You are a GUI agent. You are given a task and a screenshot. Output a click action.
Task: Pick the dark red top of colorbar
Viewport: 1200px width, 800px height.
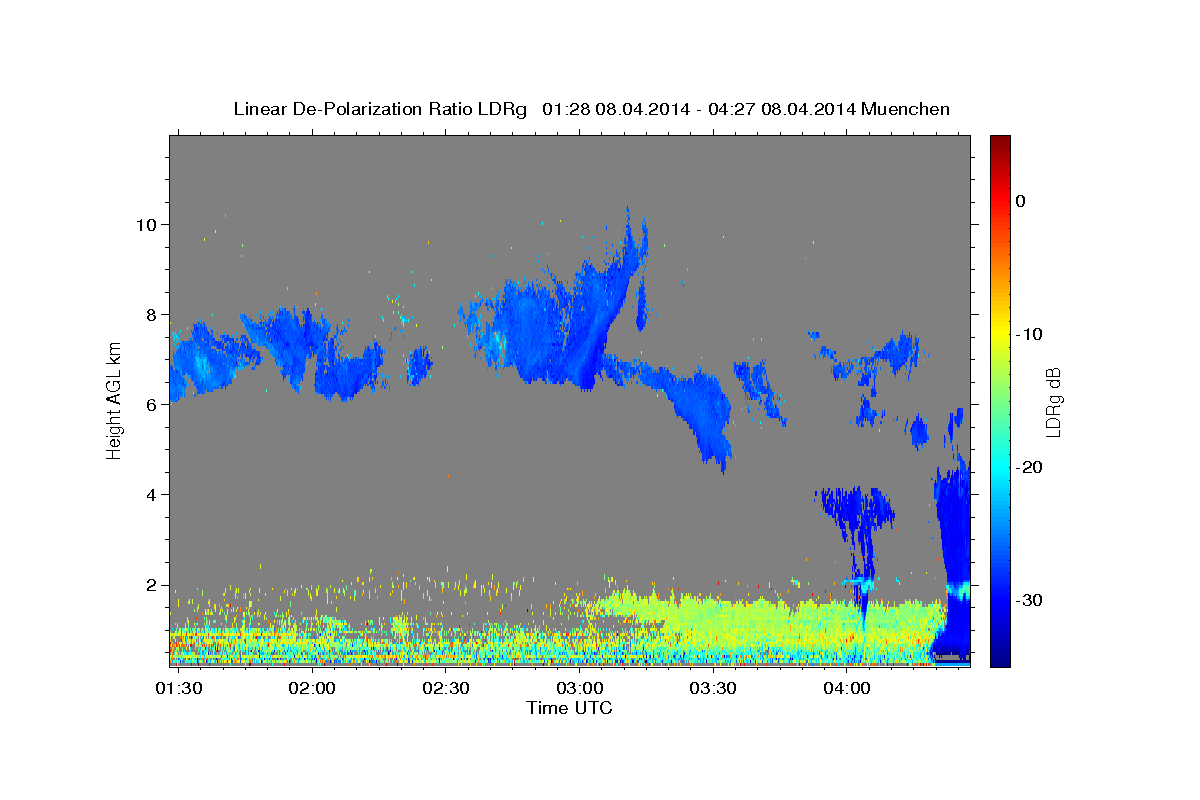pyautogui.click(x=999, y=145)
